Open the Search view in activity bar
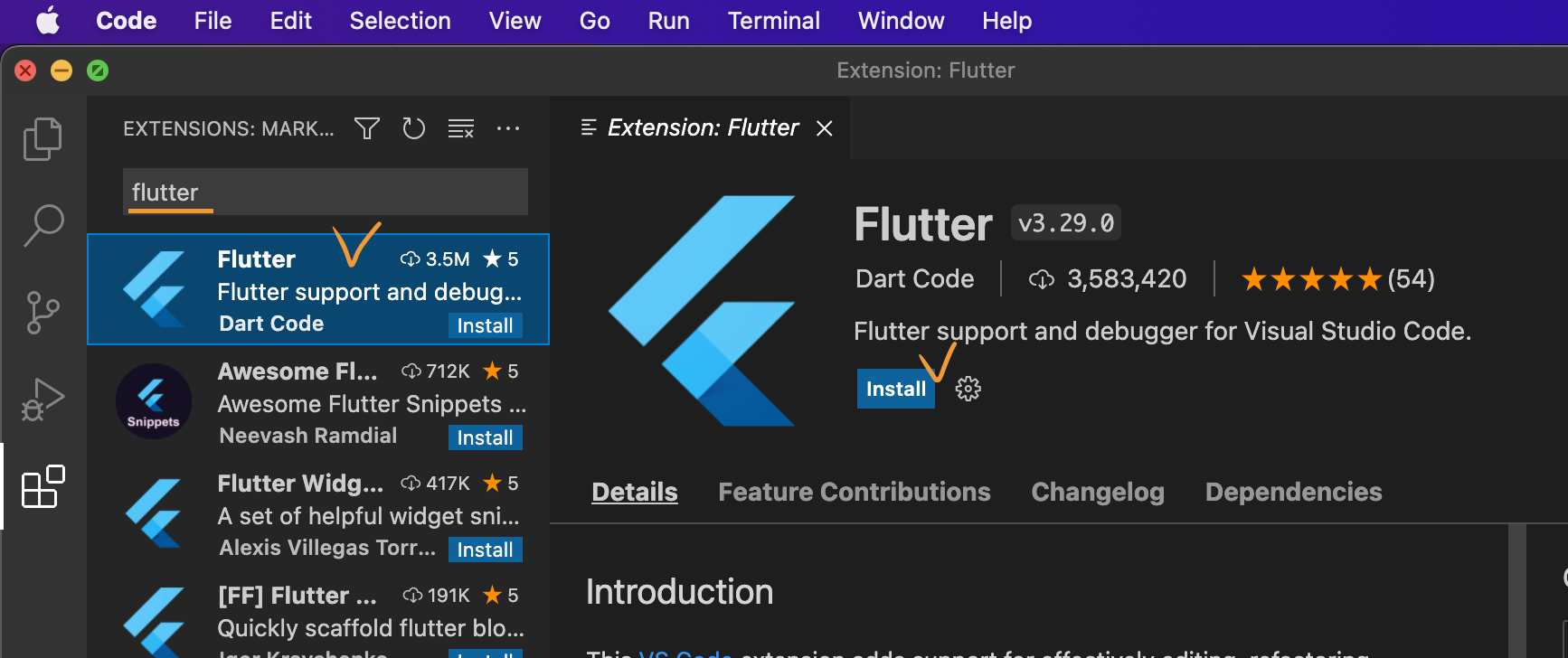The height and width of the screenshot is (658, 1568). pos(43,225)
